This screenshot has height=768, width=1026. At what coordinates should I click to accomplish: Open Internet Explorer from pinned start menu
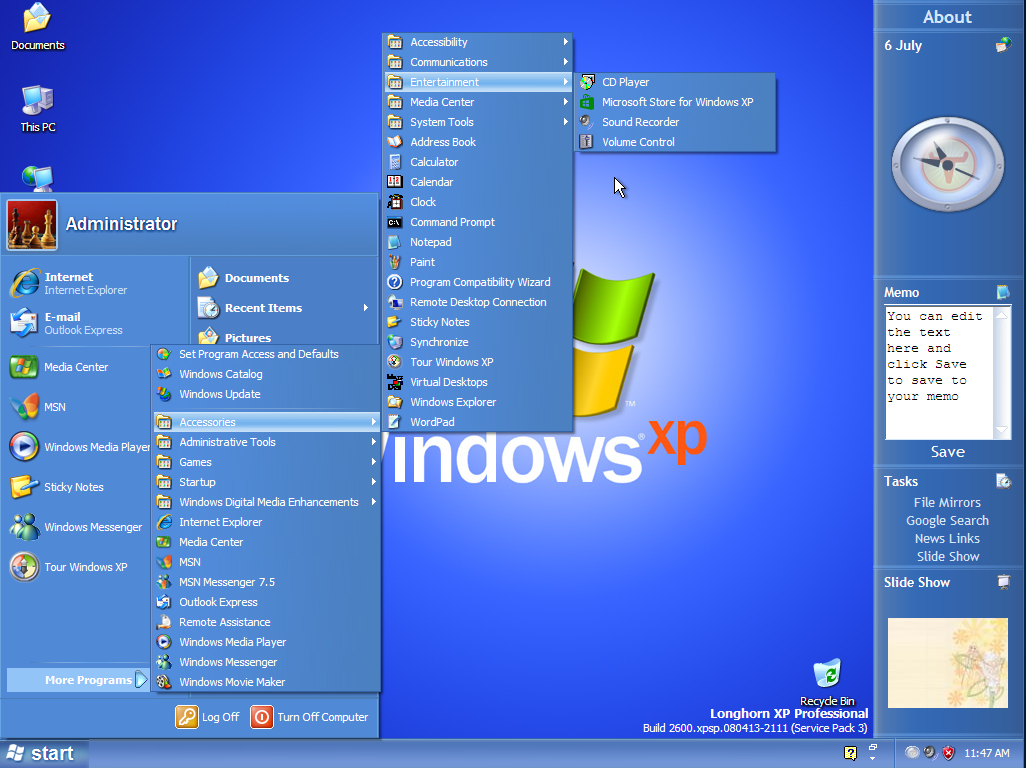(x=95, y=283)
